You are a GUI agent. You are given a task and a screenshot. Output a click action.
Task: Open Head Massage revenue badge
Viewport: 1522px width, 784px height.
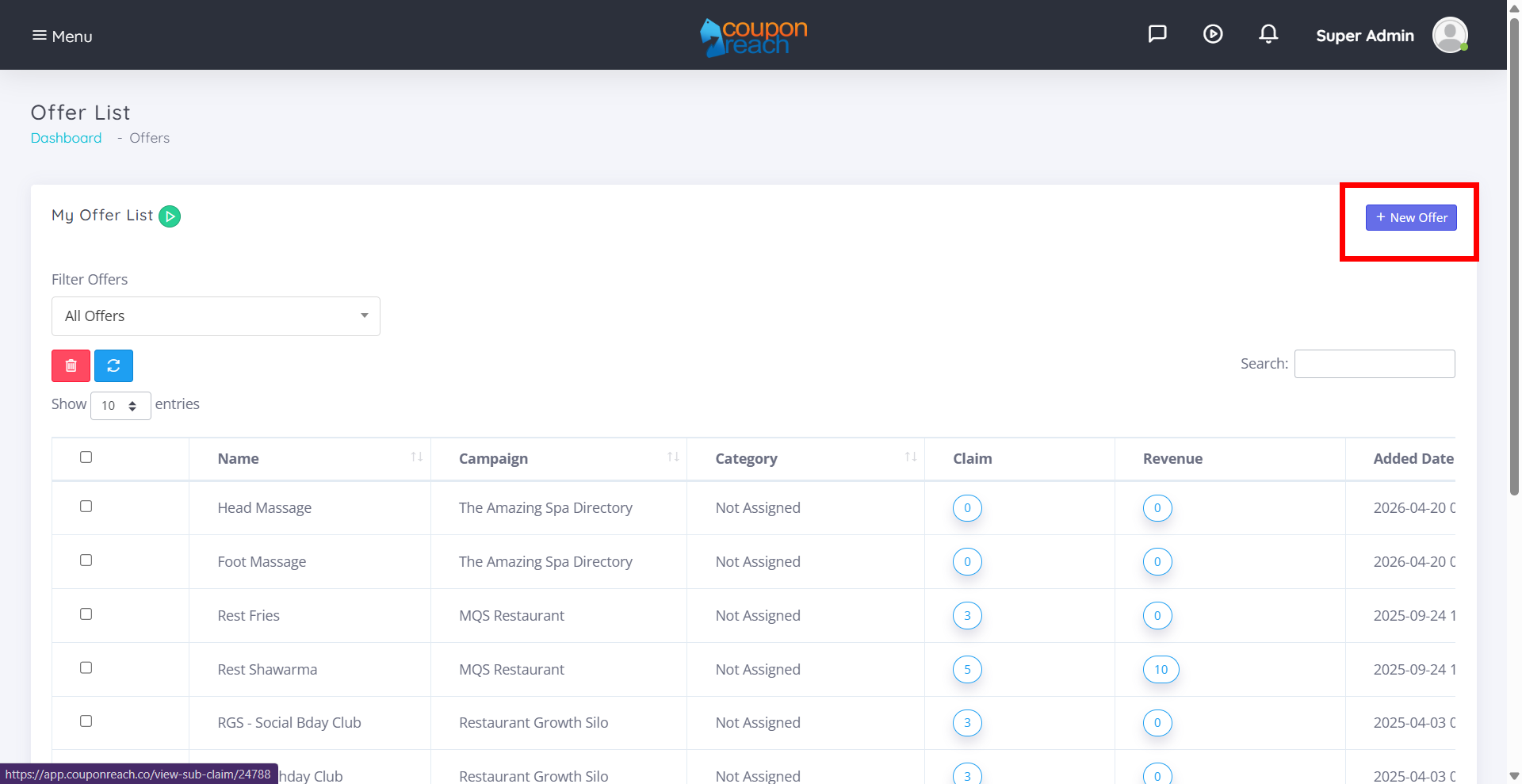(1157, 508)
